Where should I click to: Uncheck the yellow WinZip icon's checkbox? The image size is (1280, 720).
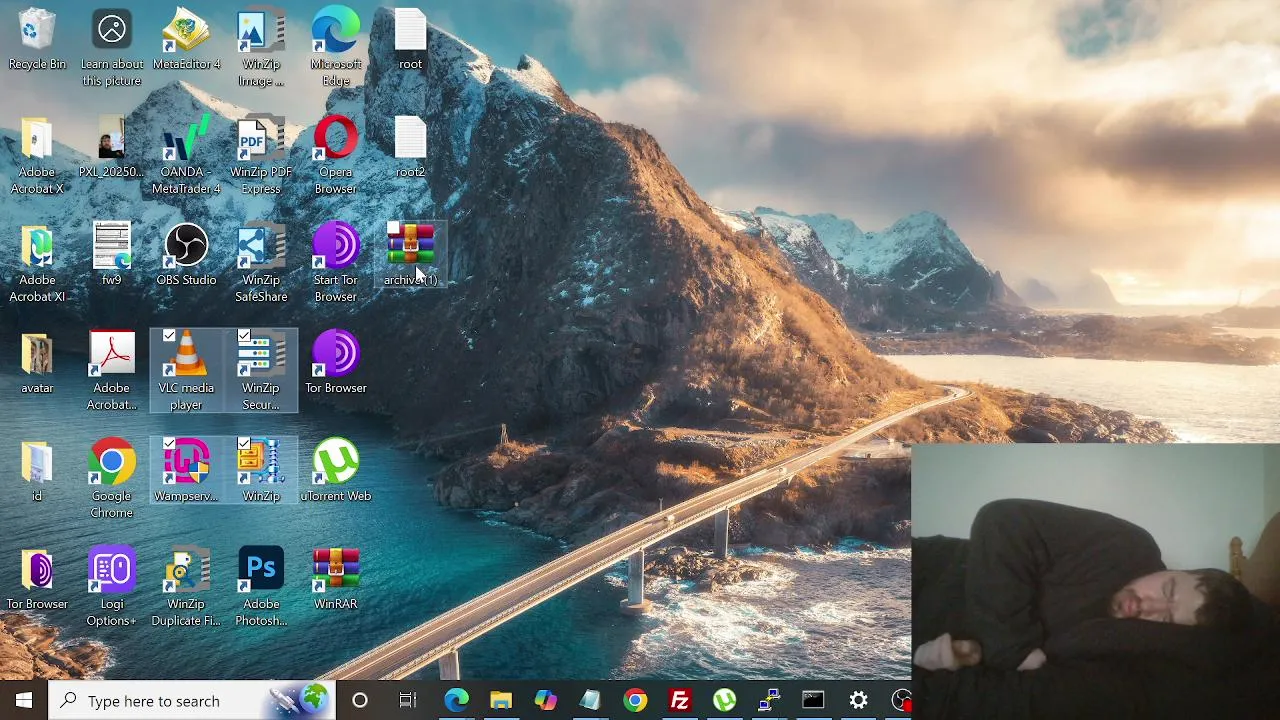[x=244, y=444]
